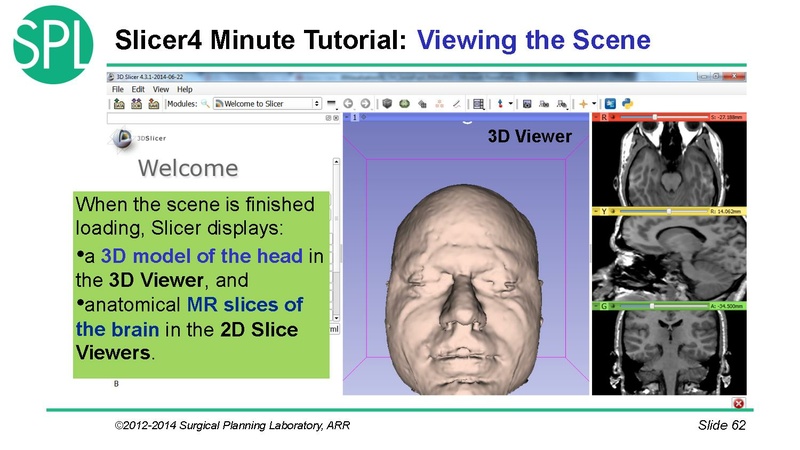
Task: Click the 3D head model in the viewer
Action: (464, 291)
